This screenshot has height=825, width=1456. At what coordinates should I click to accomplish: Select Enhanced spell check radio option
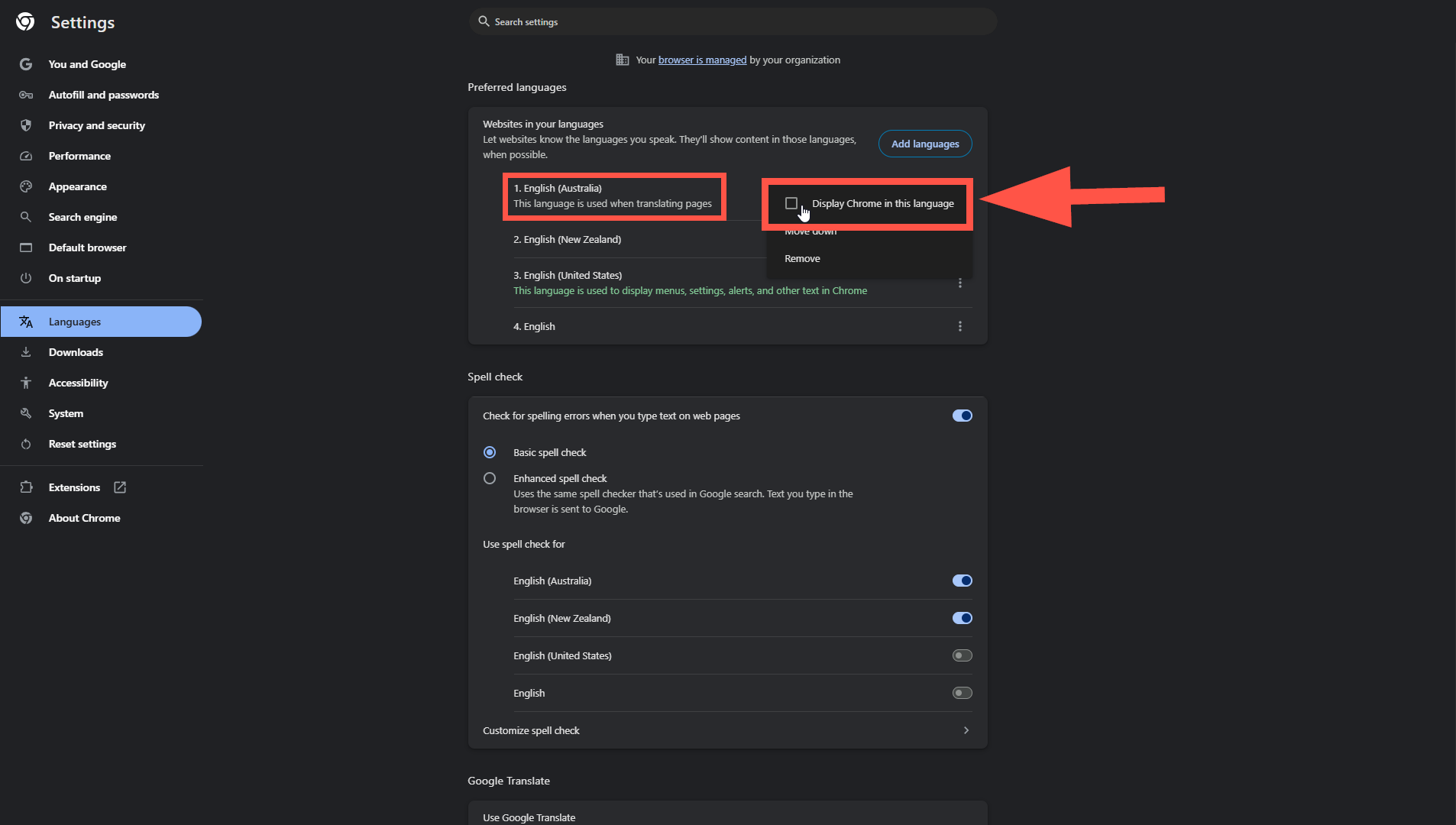490,478
